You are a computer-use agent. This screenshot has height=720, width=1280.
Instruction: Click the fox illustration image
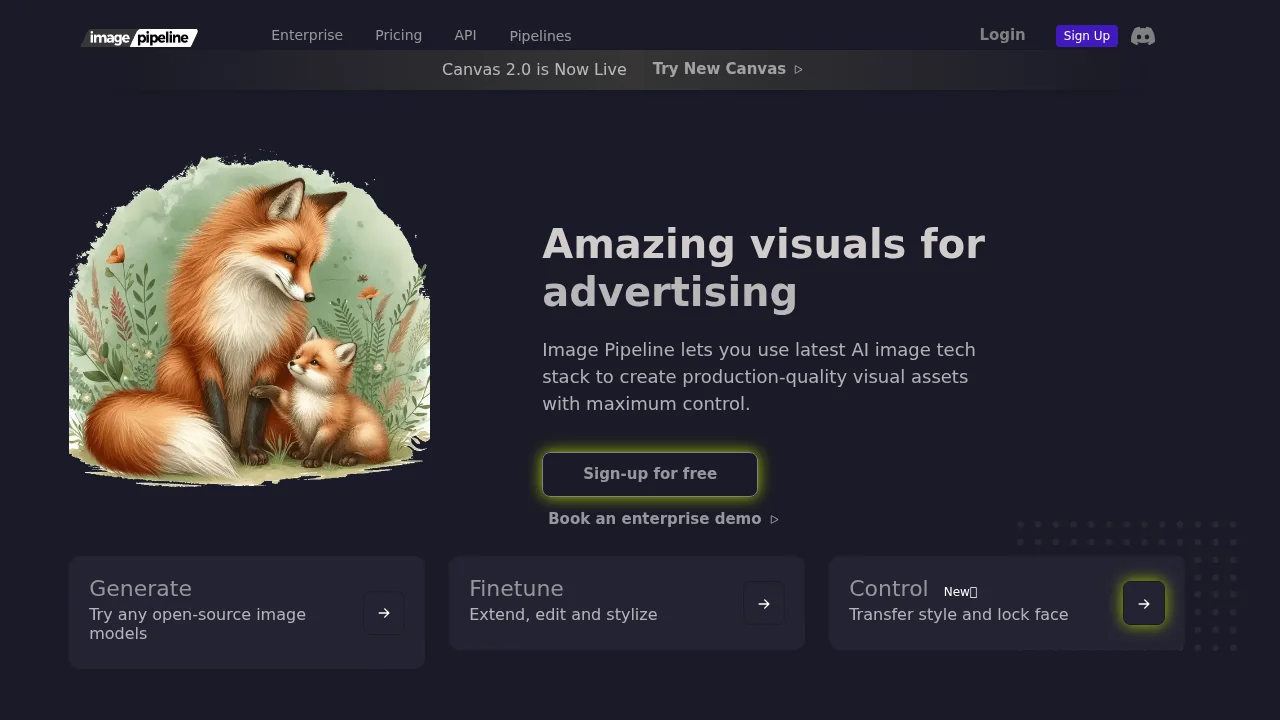[x=249, y=320]
